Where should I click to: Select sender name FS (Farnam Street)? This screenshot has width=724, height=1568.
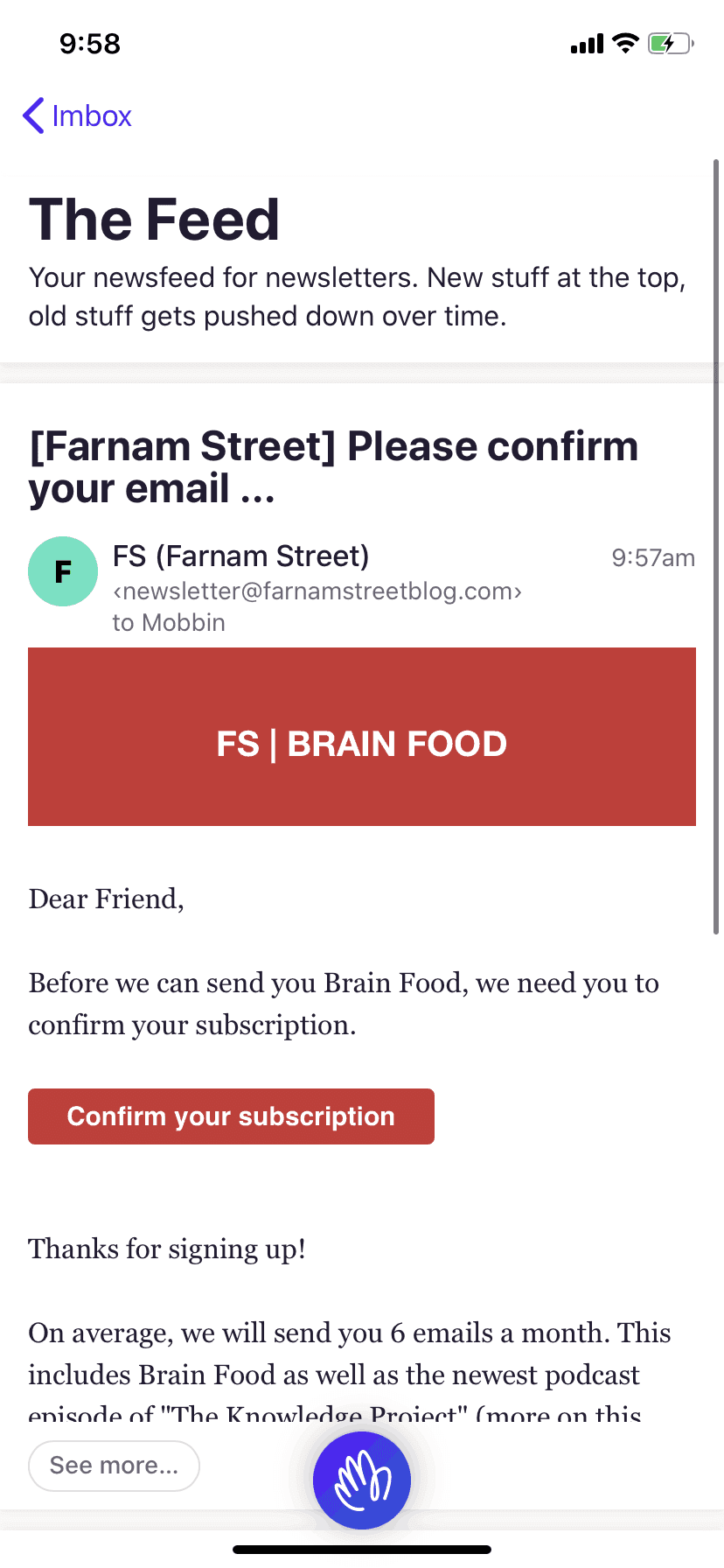(x=240, y=556)
